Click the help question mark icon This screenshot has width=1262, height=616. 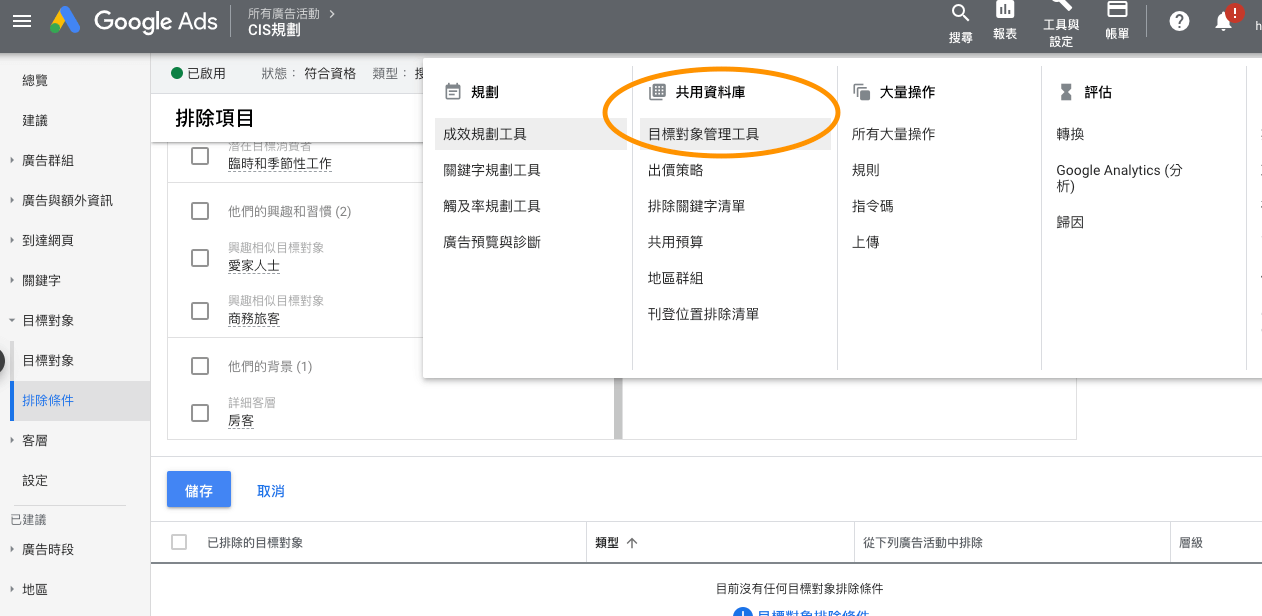[x=1179, y=21]
